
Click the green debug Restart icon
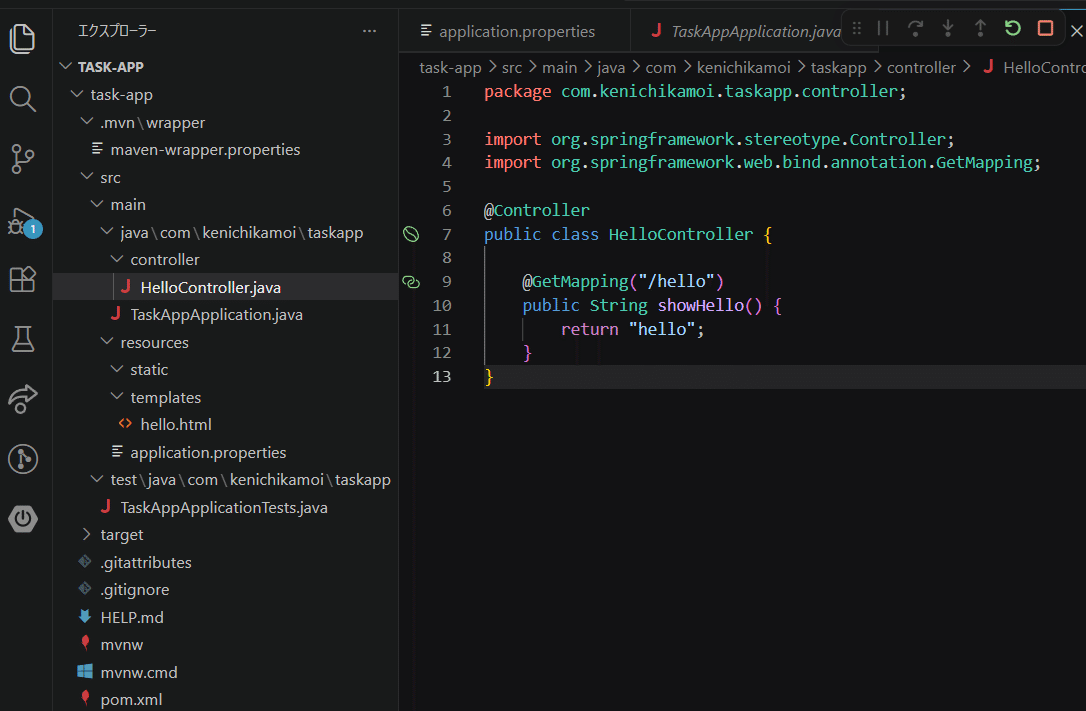[1013, 28]
